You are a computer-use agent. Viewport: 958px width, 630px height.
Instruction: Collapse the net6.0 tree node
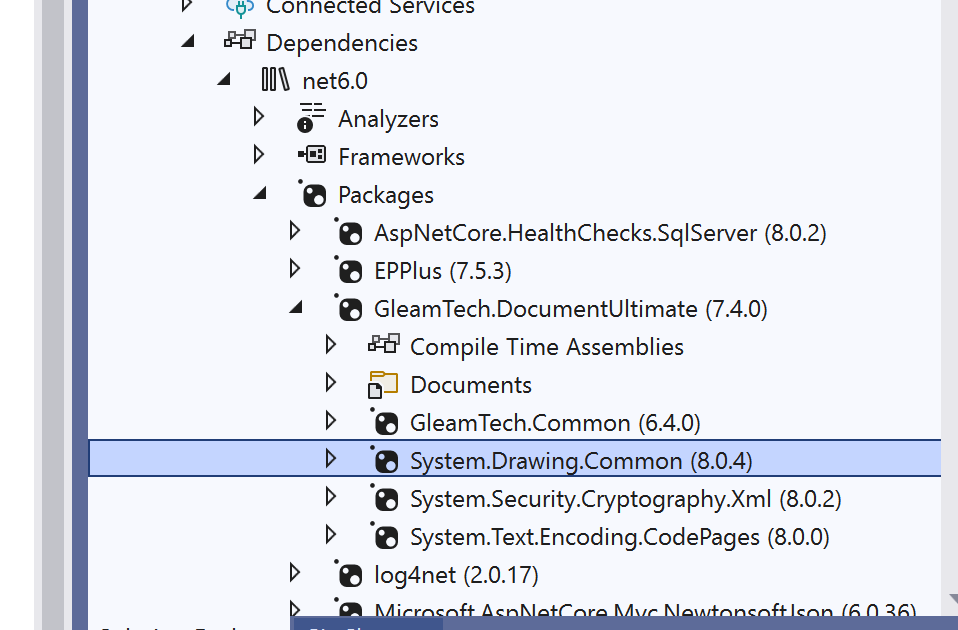pyautogui.click(x=224, y=80)
